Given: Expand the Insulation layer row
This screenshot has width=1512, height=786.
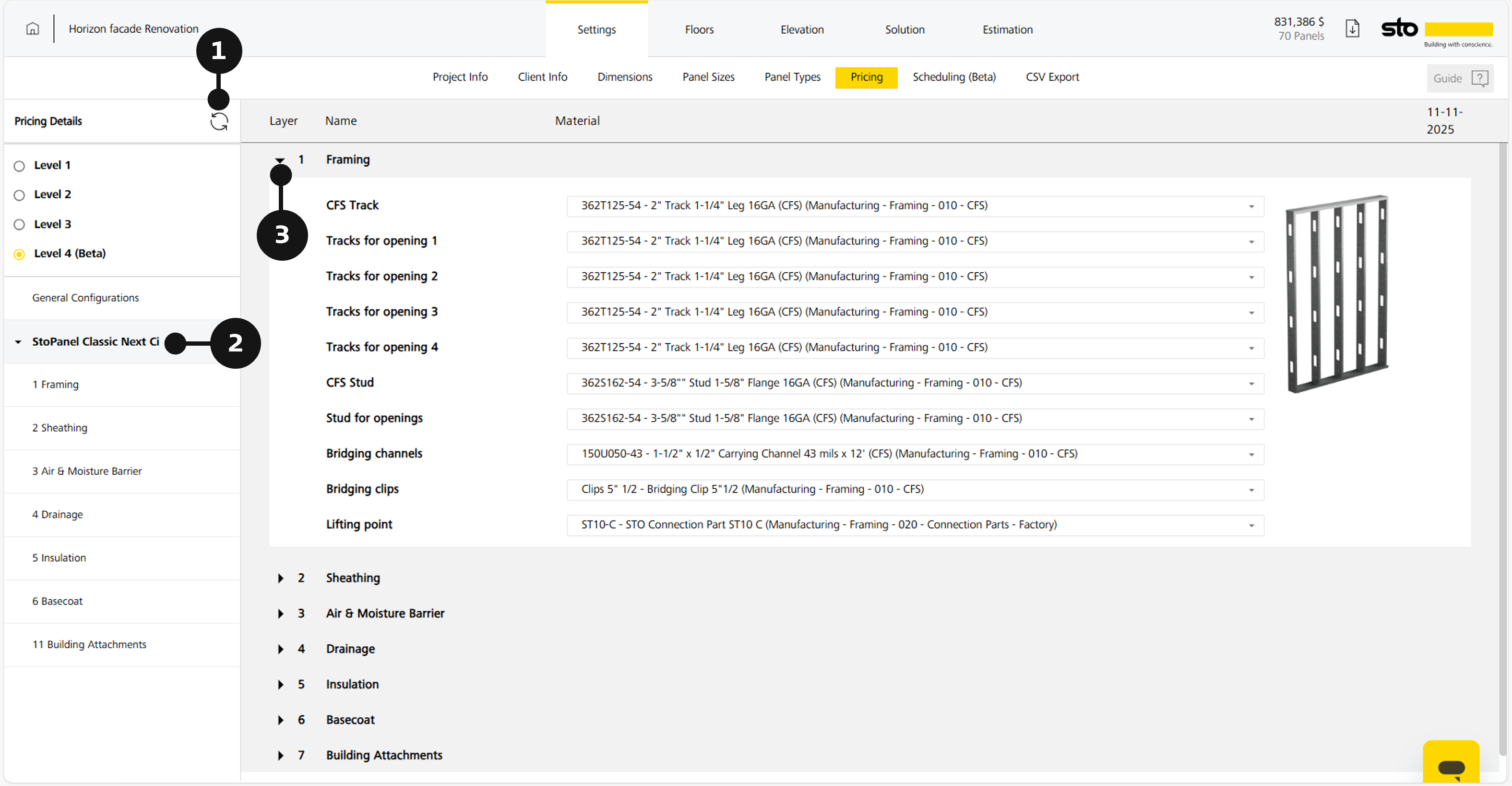Looking at the screenshot, I should (x=281, y=685).
